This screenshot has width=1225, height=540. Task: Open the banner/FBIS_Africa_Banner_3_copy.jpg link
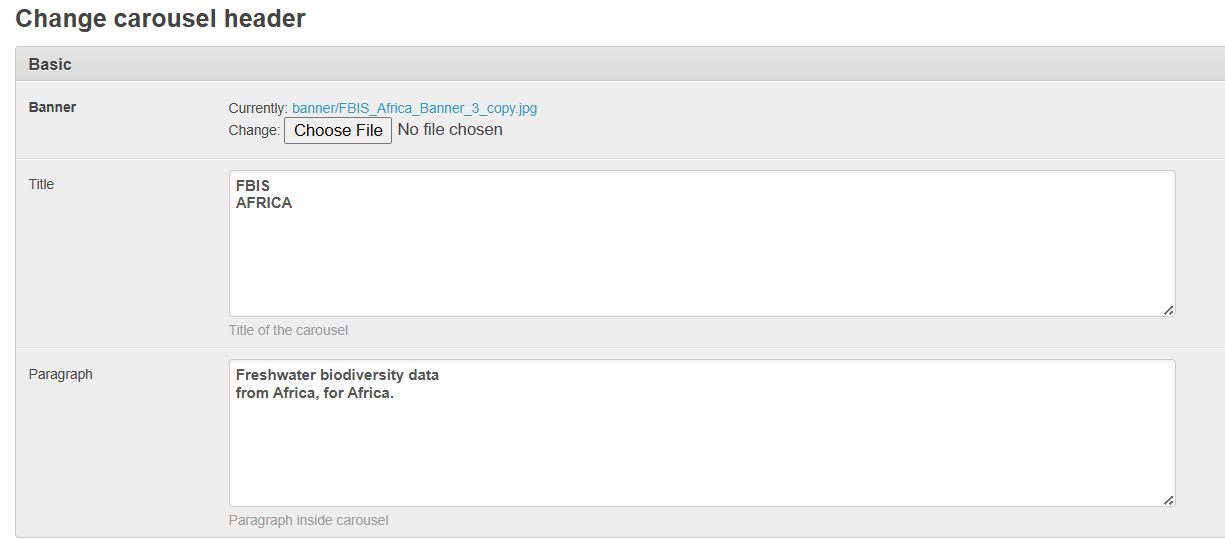coord(414,108)
